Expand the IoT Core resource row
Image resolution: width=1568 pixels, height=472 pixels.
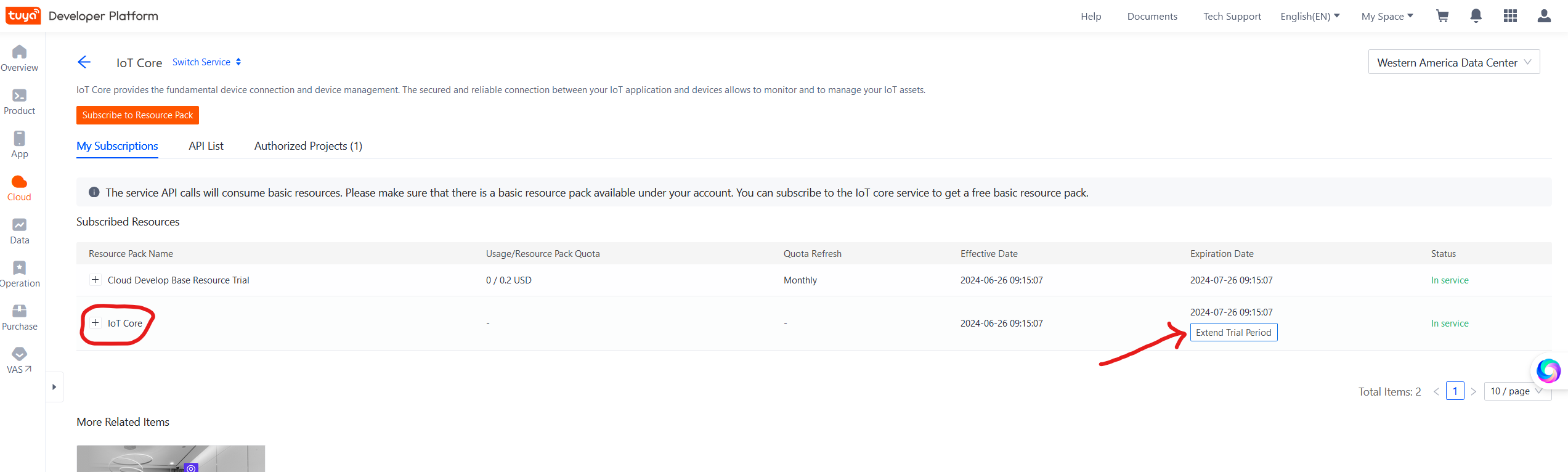click(95, 323)
